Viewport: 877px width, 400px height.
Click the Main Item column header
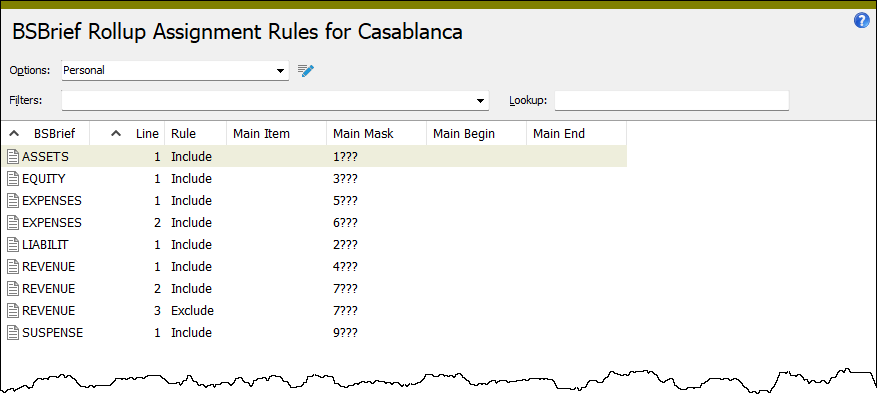point(276,134)
